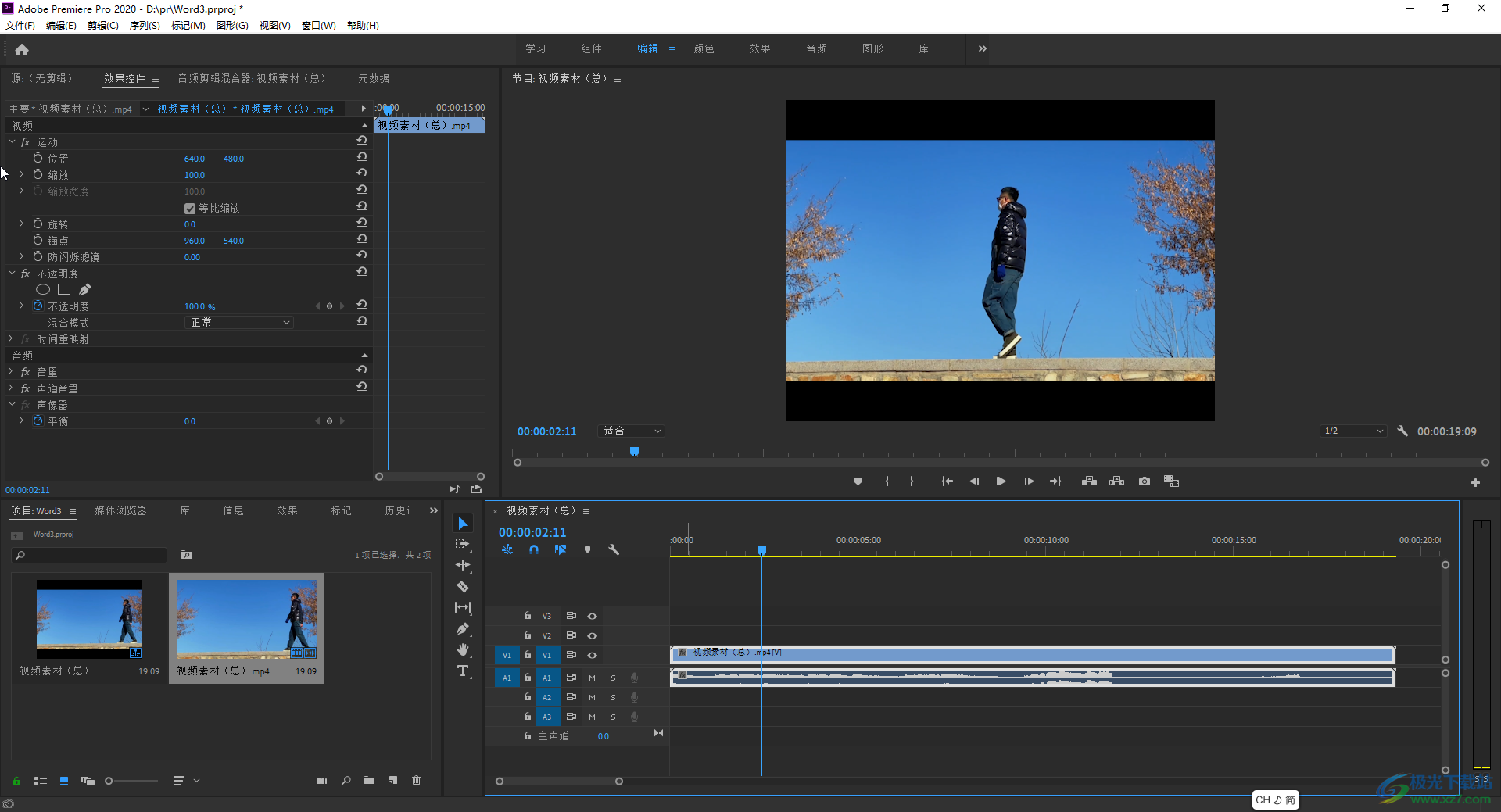Solo track A2
Viewport: 1501px width, 812px height.
coord(613,697)
